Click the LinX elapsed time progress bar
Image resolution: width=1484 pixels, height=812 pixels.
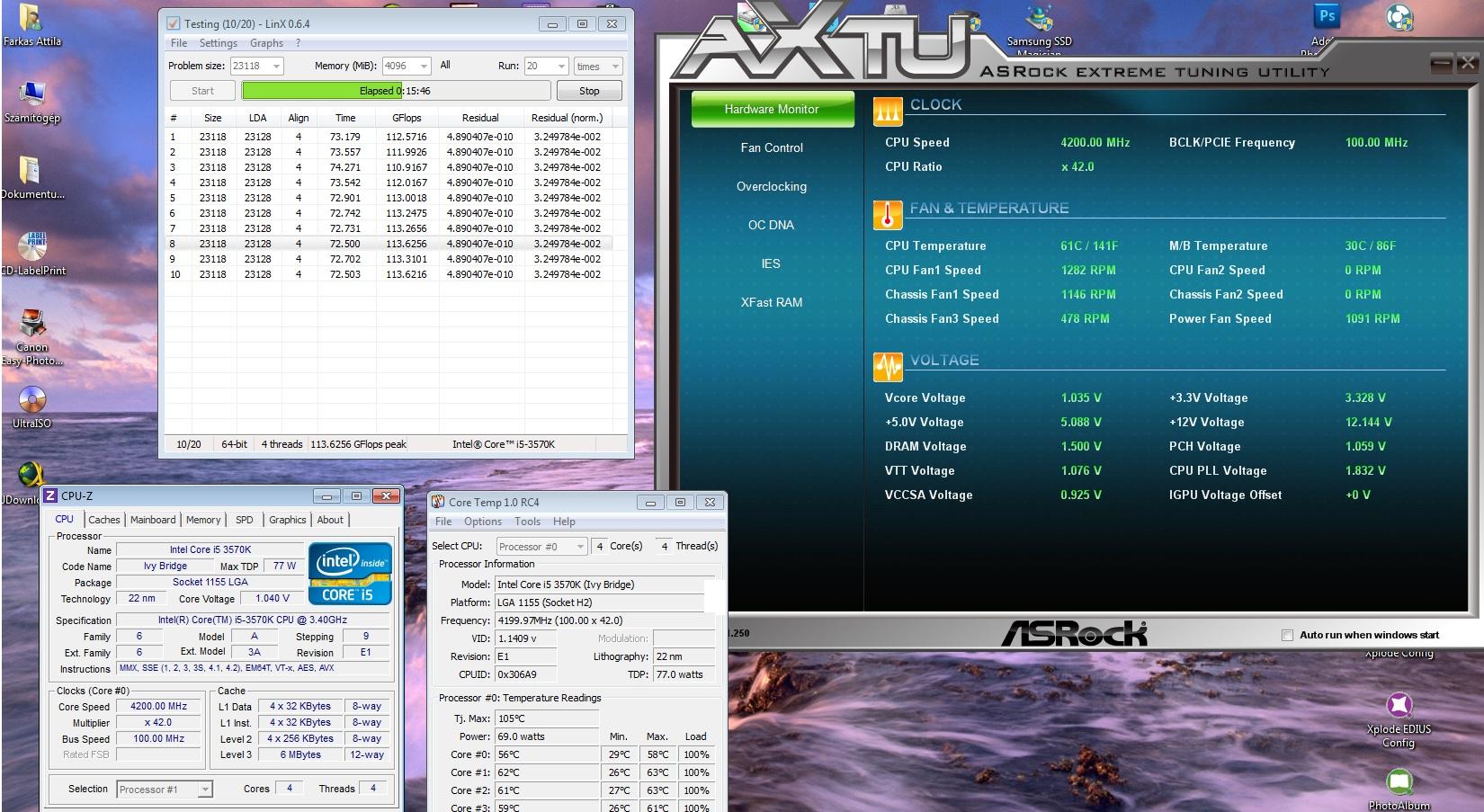[396, 91]
